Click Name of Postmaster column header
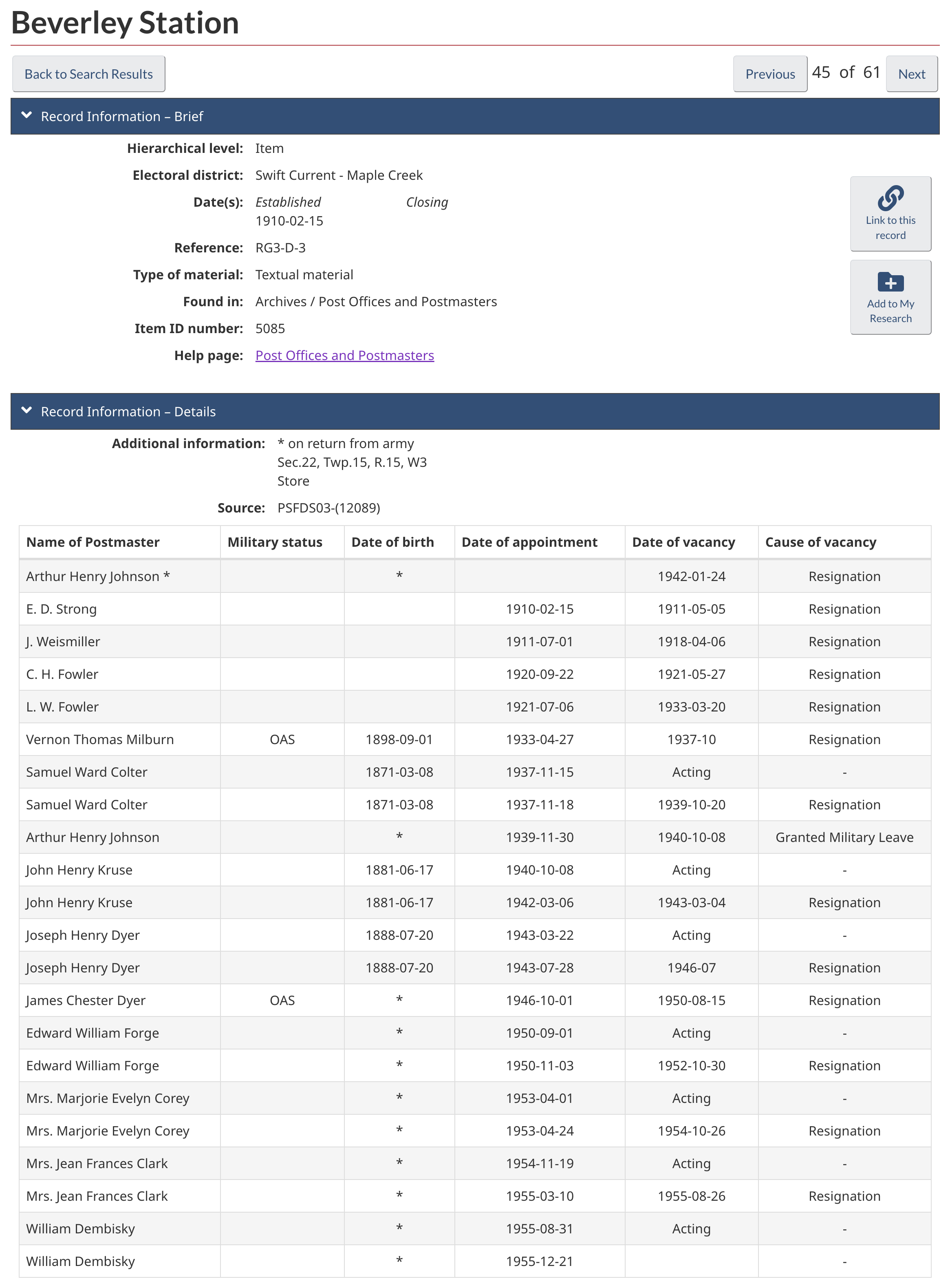Image resolution: width=950 pixels, height=1288 pixels. point(93,542)
